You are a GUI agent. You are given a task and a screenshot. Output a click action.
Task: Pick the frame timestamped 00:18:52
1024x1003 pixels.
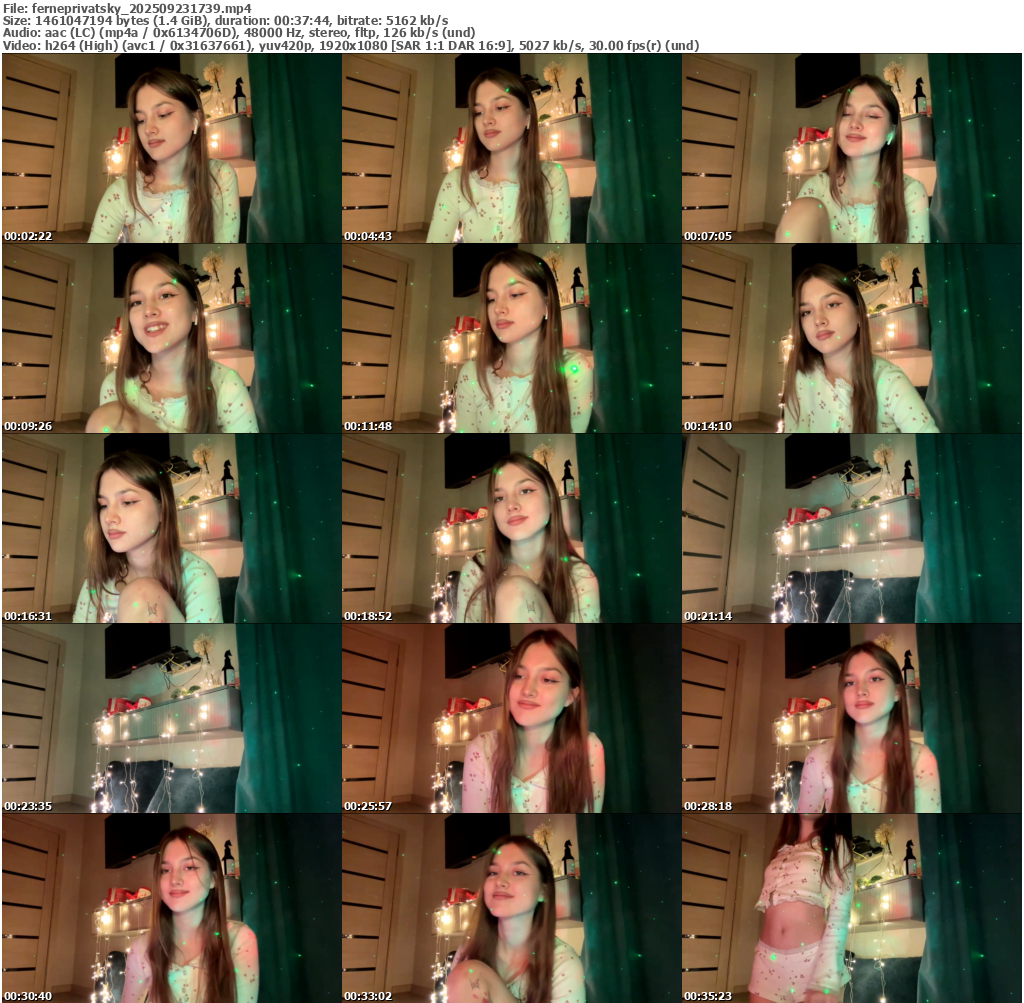tap(511, 528)
